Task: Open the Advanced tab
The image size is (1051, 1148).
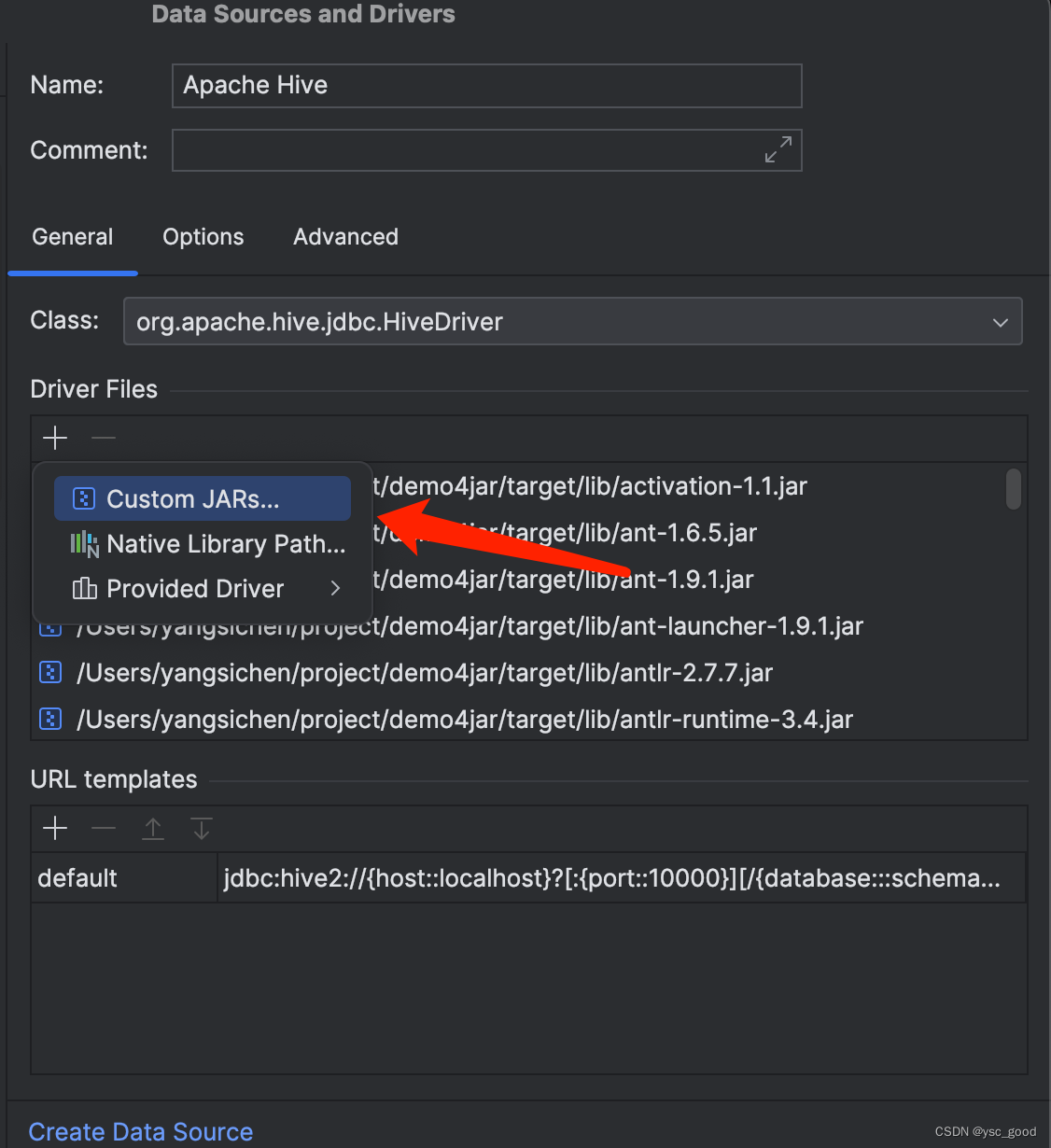Action: (x=345, y=237)
